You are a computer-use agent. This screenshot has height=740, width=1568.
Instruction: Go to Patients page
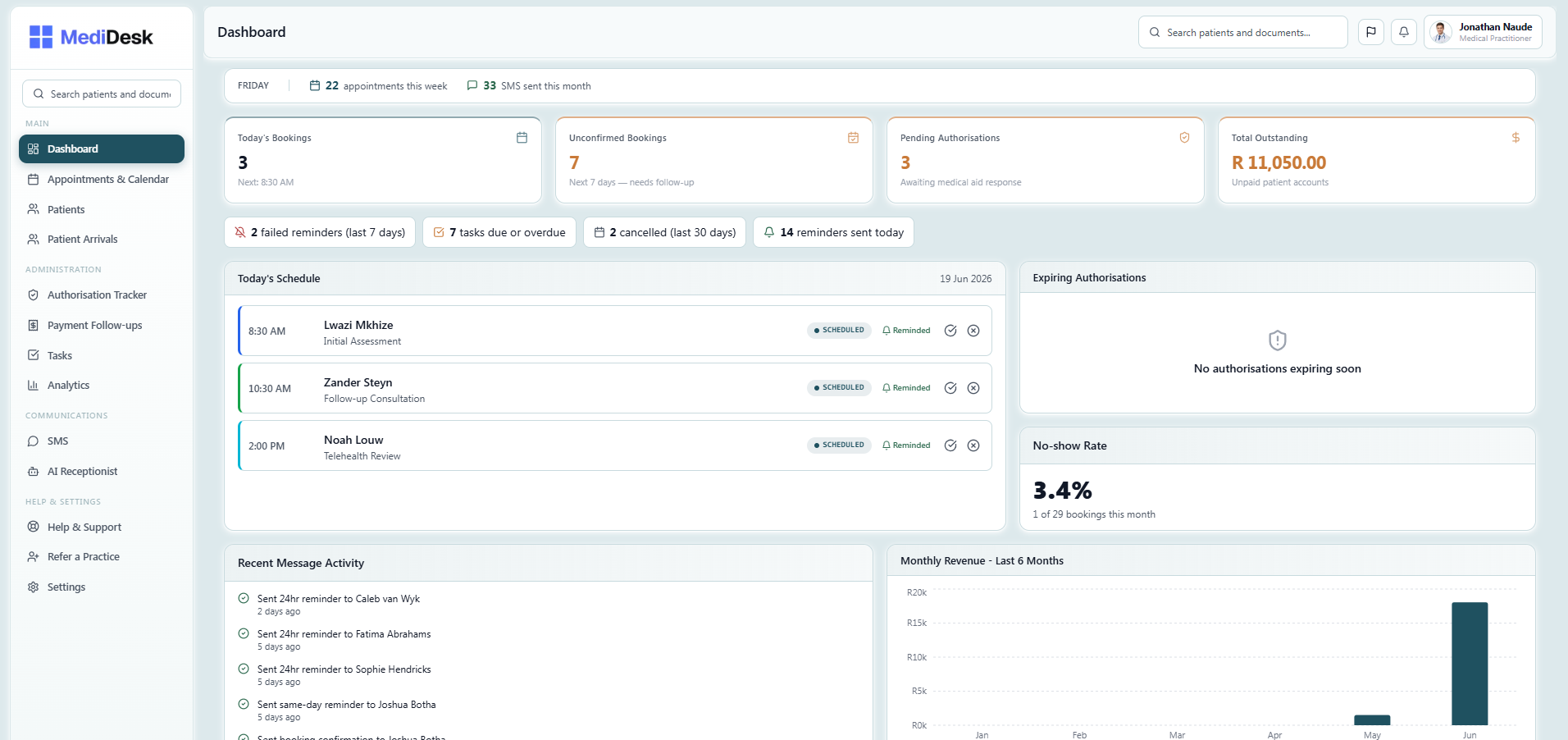click(102, 209)
